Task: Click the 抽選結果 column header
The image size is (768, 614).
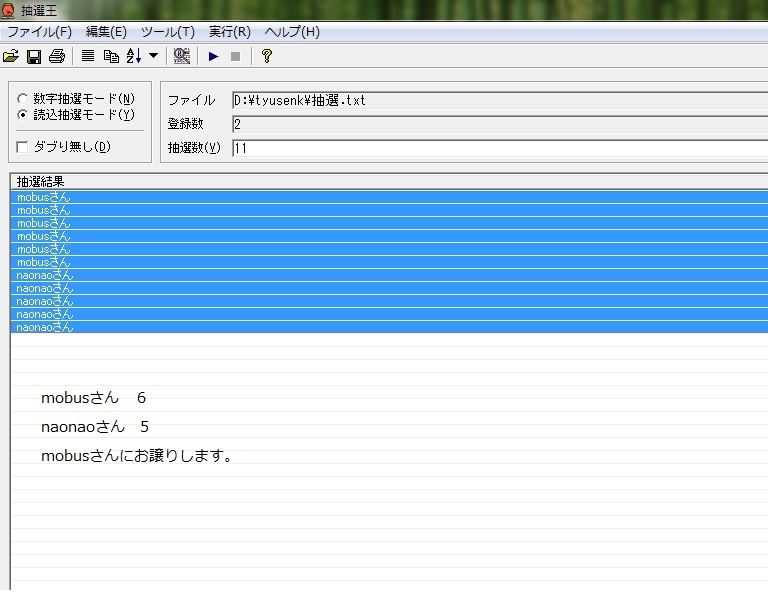Action: [x=389, y=182]
